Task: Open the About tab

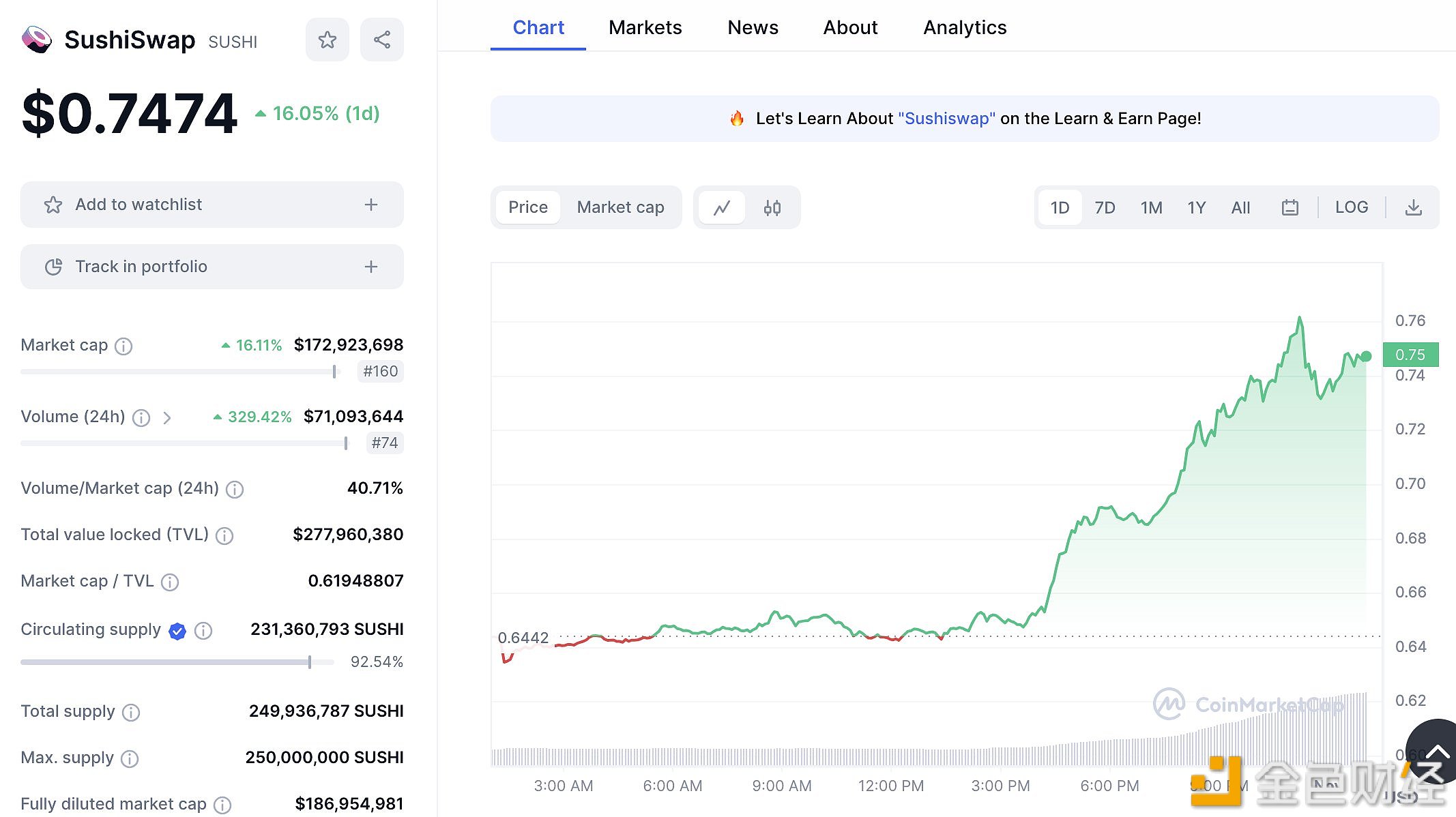Action: pyautogui.click(x=850, y=27)
